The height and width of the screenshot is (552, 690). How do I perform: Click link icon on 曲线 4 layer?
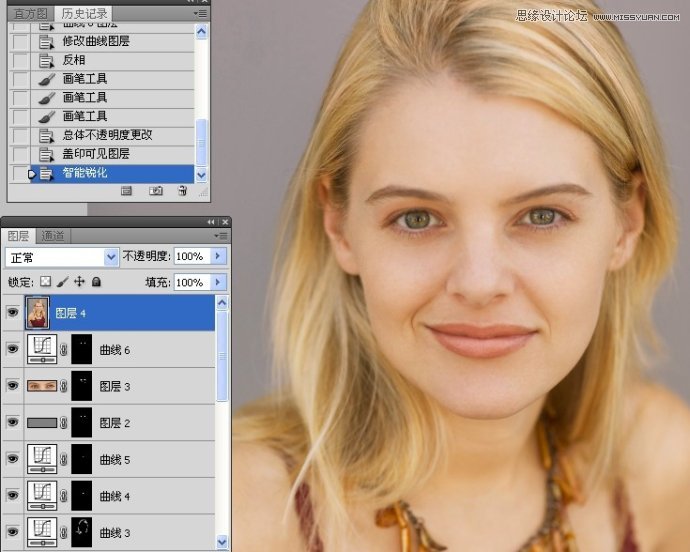[x=64, y=496]
